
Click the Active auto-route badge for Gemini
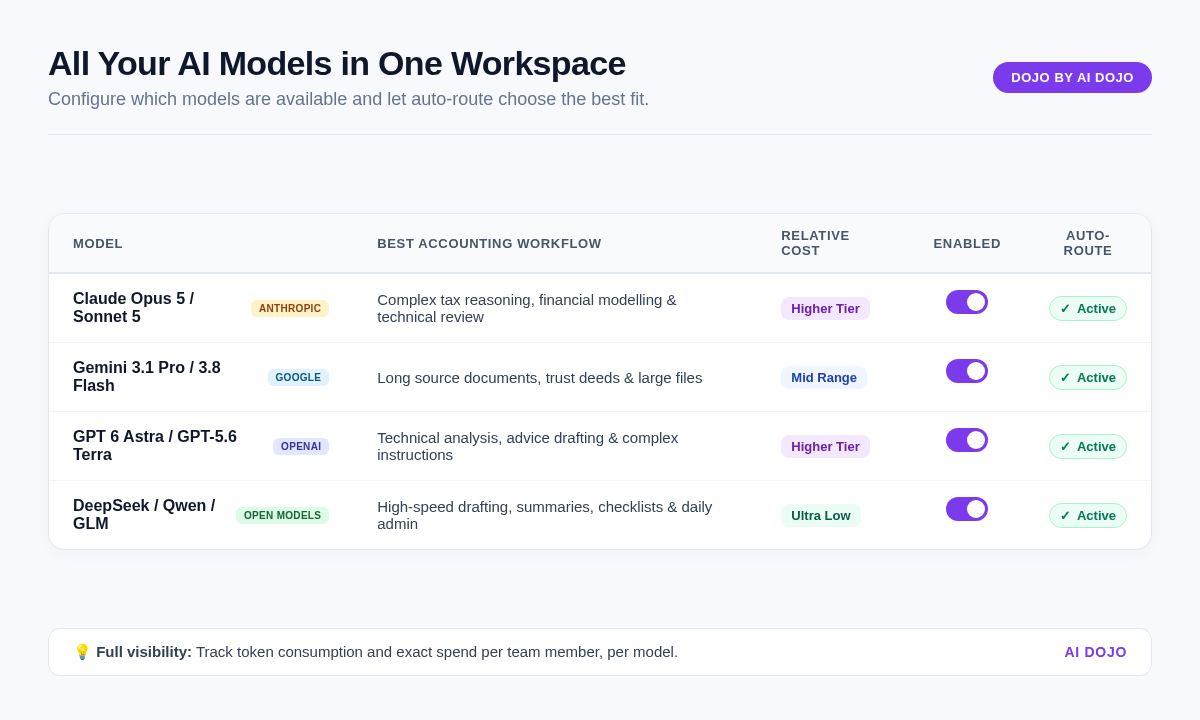[x=1088, y=377]
